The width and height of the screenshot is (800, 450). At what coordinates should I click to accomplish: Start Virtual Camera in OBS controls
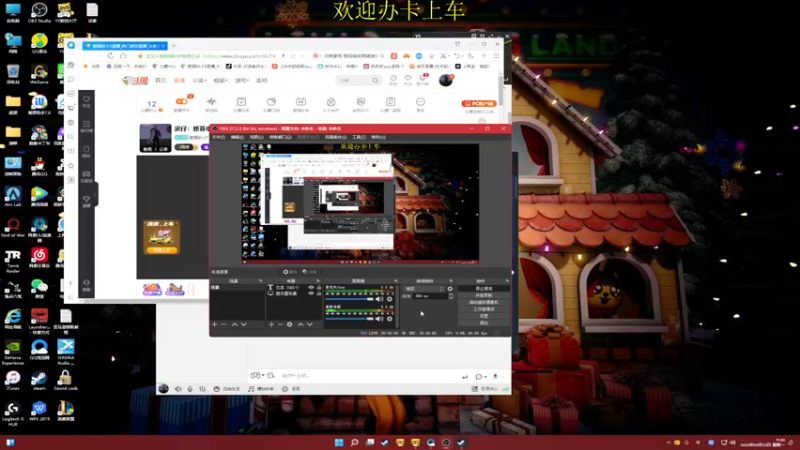tap(484, 302)
